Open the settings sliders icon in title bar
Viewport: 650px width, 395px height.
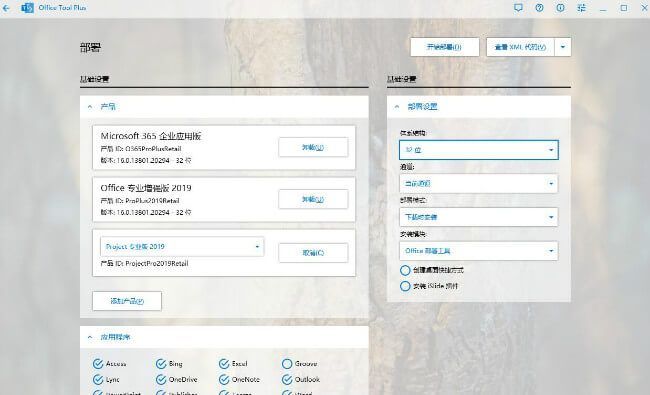[x=582, y=7]
